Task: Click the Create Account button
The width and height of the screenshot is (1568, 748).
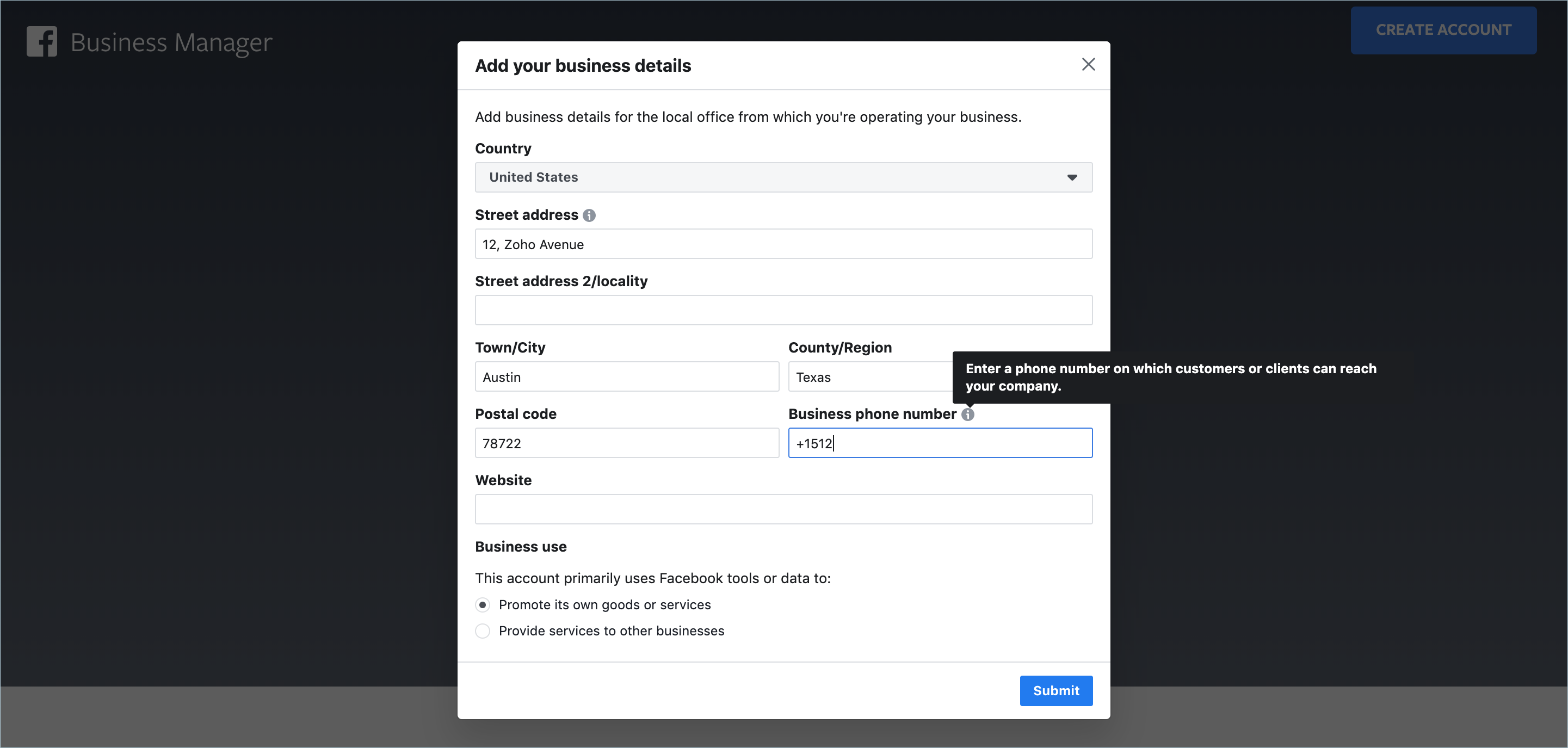Action: click(1443, 30)
